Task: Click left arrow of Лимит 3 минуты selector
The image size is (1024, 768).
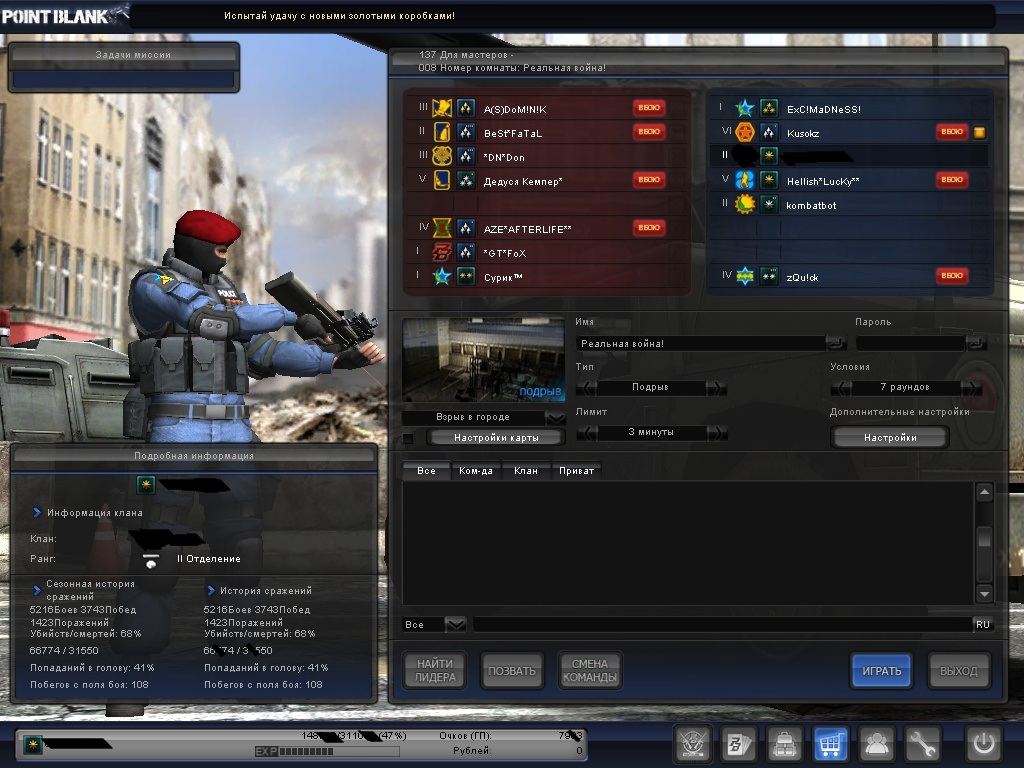Action: tap(586, 432)
